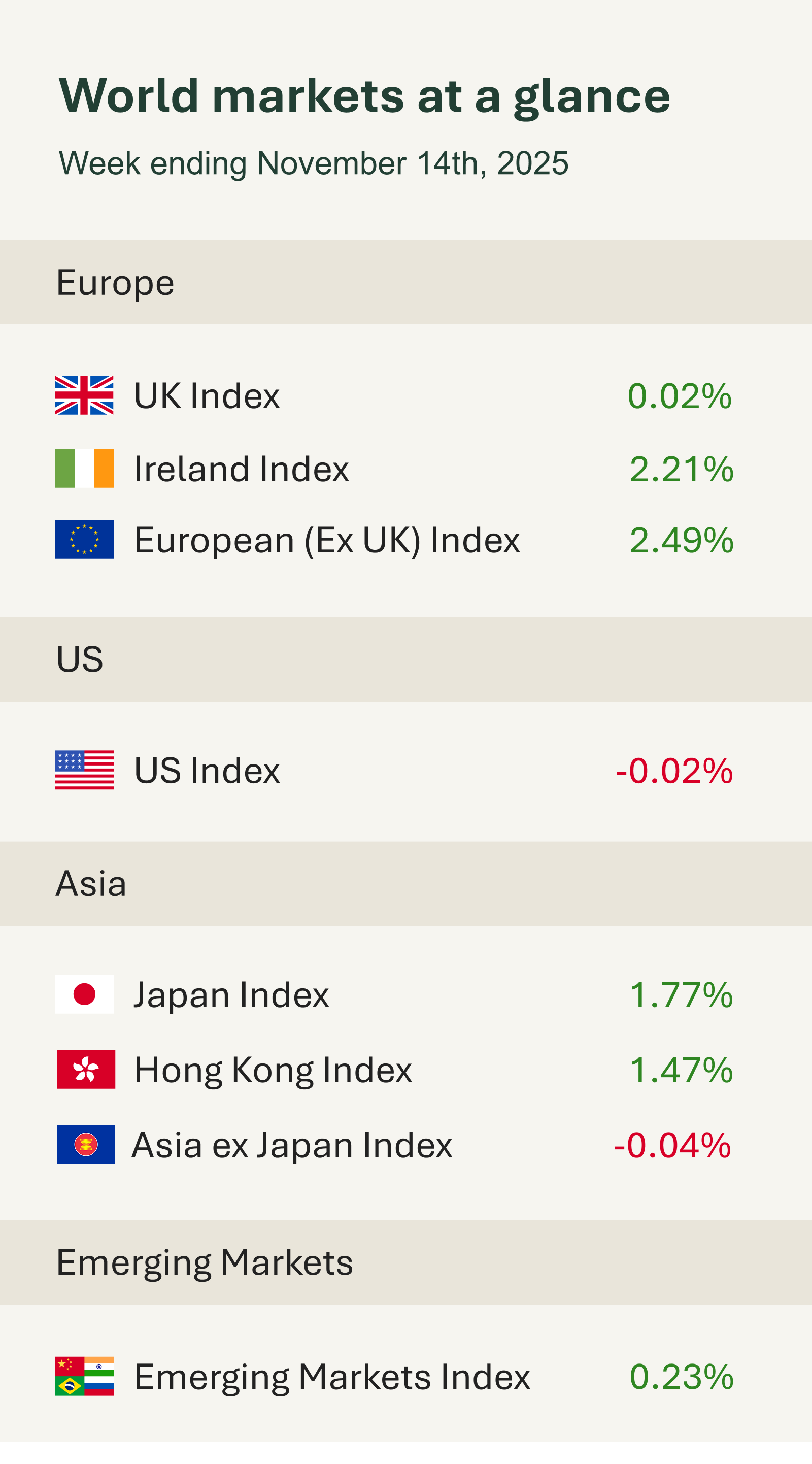Click the Ireland Index label
The height and width of the screenshot is (1464, 812).
242,469
